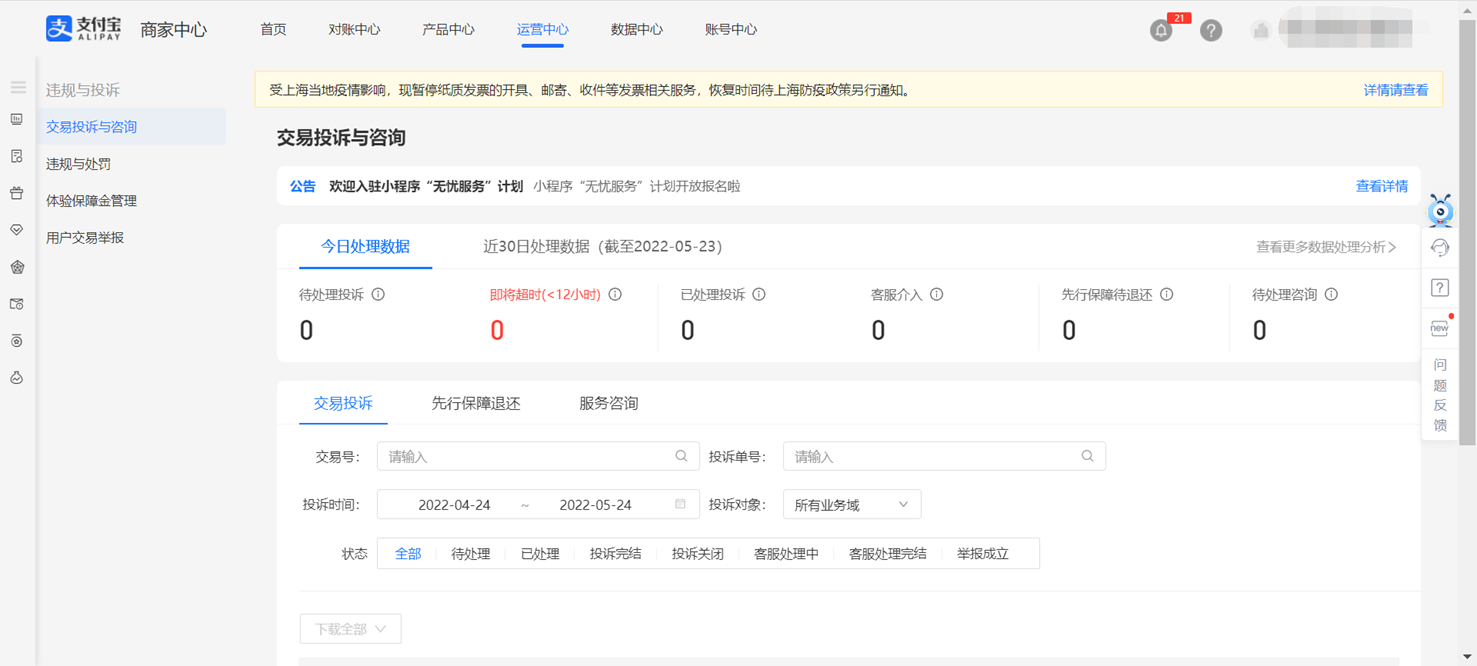Toggle the hamburger menu in left sidebar
The height and width of the screenshot is (666, 1477).
click(x=18, y=88)
